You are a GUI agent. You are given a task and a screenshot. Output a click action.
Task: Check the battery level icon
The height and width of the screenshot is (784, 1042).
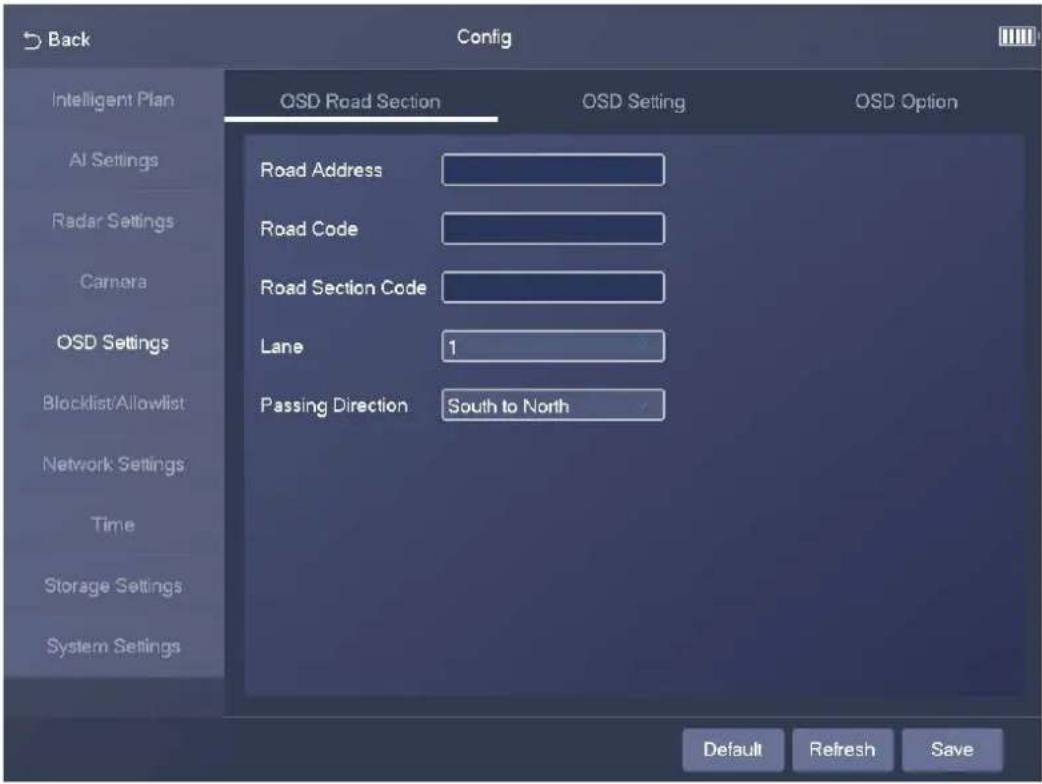(1017, 37)
